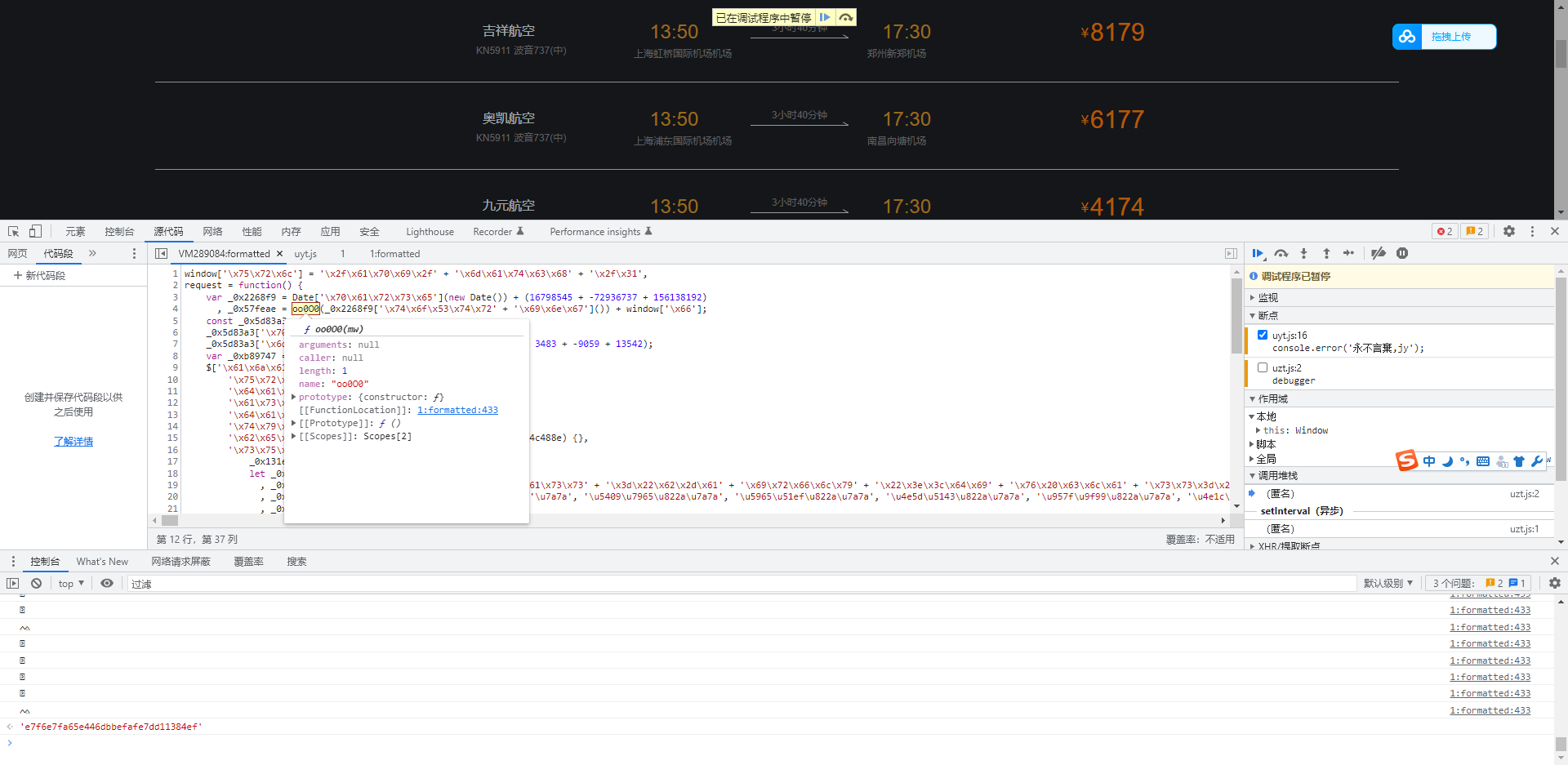Expand prototype in function popup
This screenshot has width=1568, height=765.
294,398
